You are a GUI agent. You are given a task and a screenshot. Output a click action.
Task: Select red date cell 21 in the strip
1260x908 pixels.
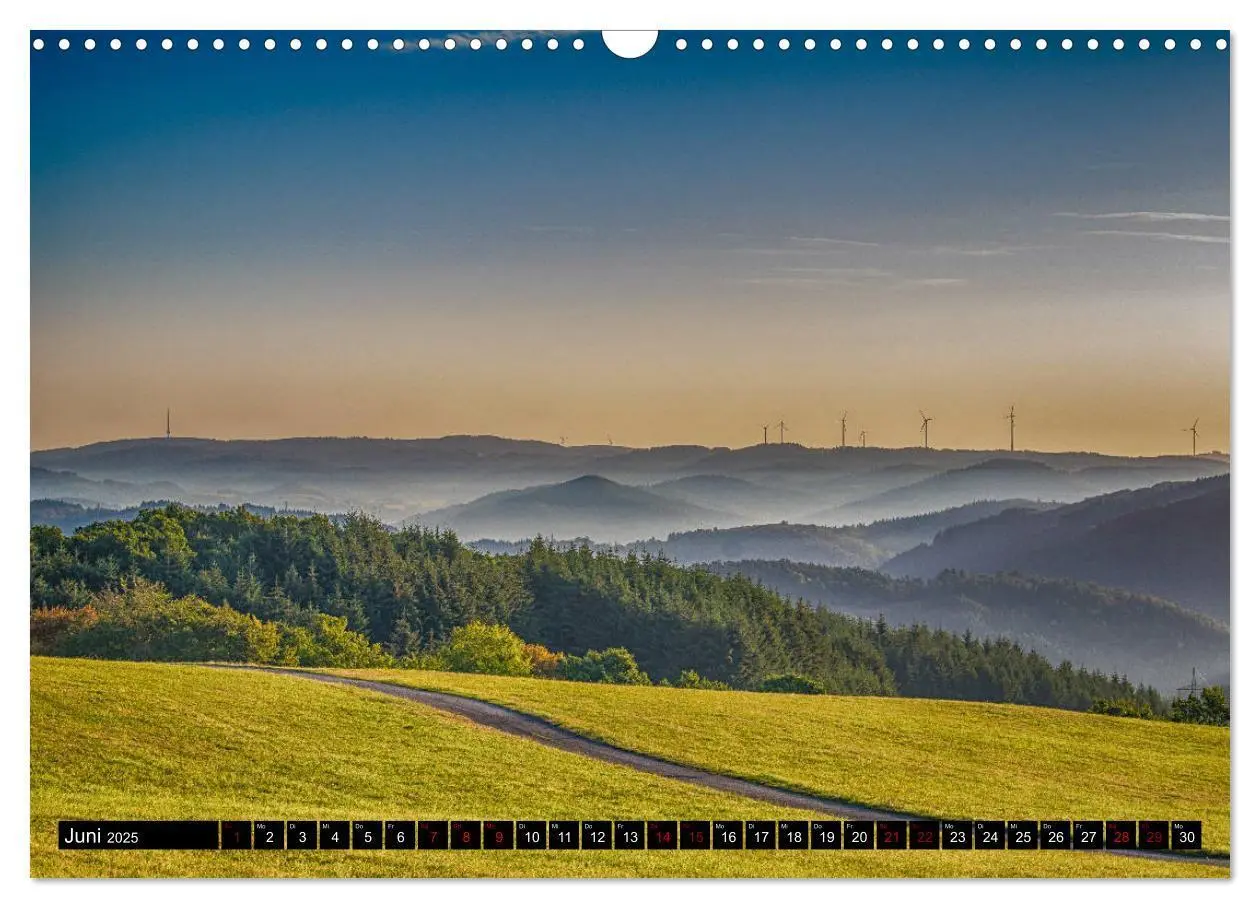891,836
